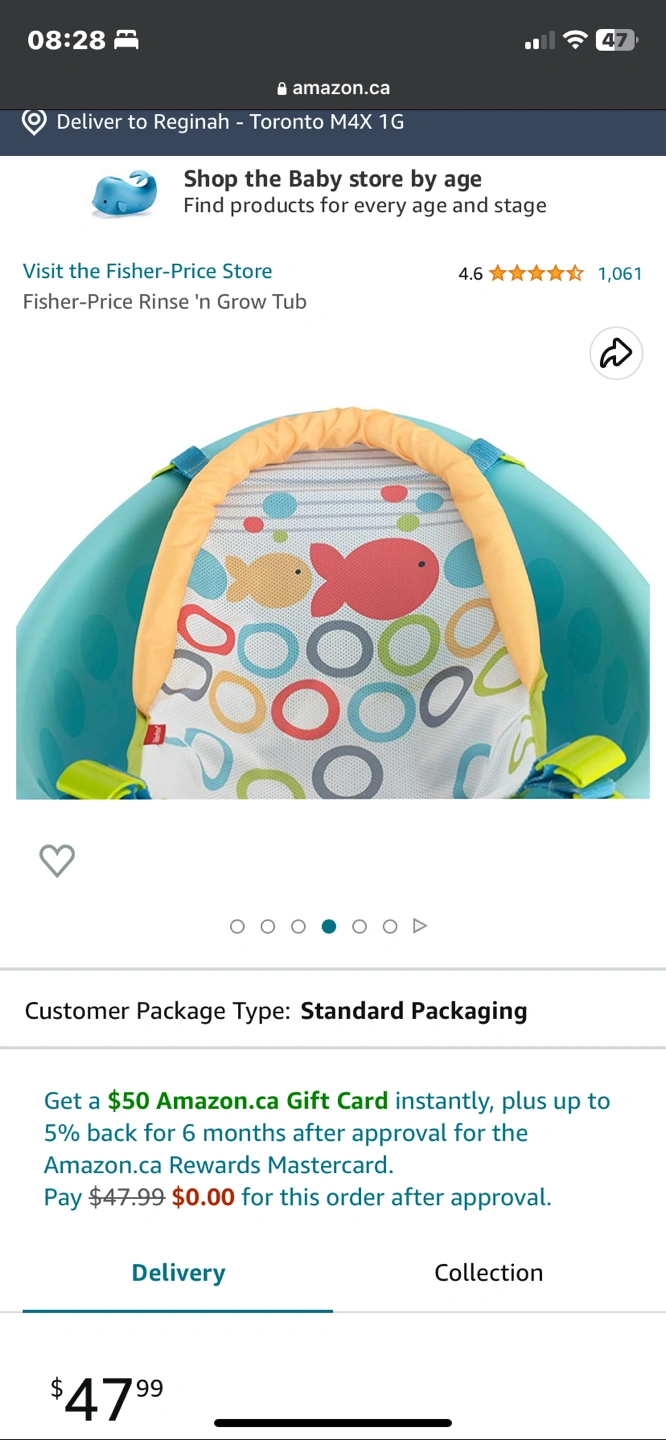Select the sixth image carousel dot
Screen dimensions: 666x1440
coord(390,926)
